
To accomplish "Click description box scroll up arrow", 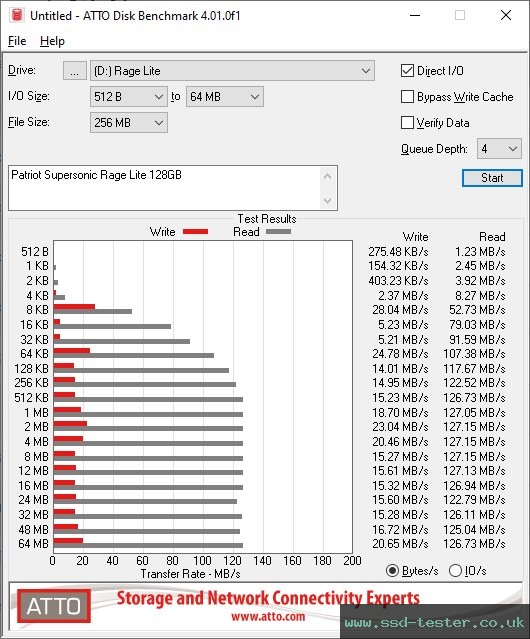I will [x=328, y=176].
